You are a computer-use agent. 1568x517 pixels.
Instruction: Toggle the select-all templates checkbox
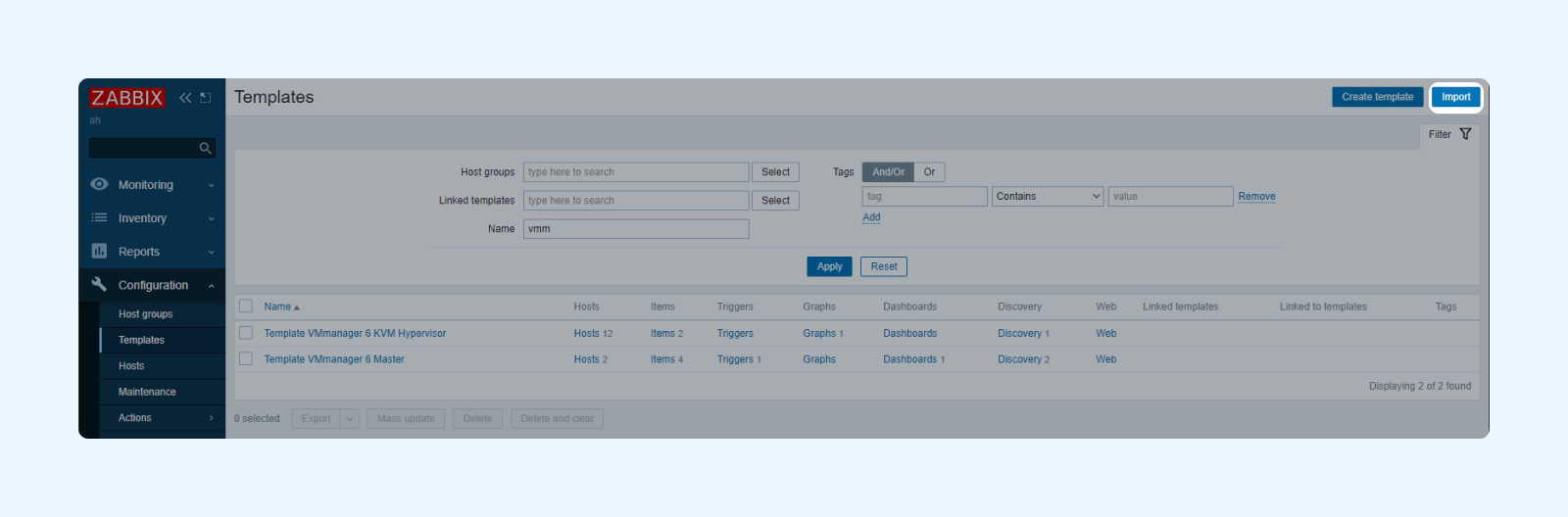coord(246,306)
